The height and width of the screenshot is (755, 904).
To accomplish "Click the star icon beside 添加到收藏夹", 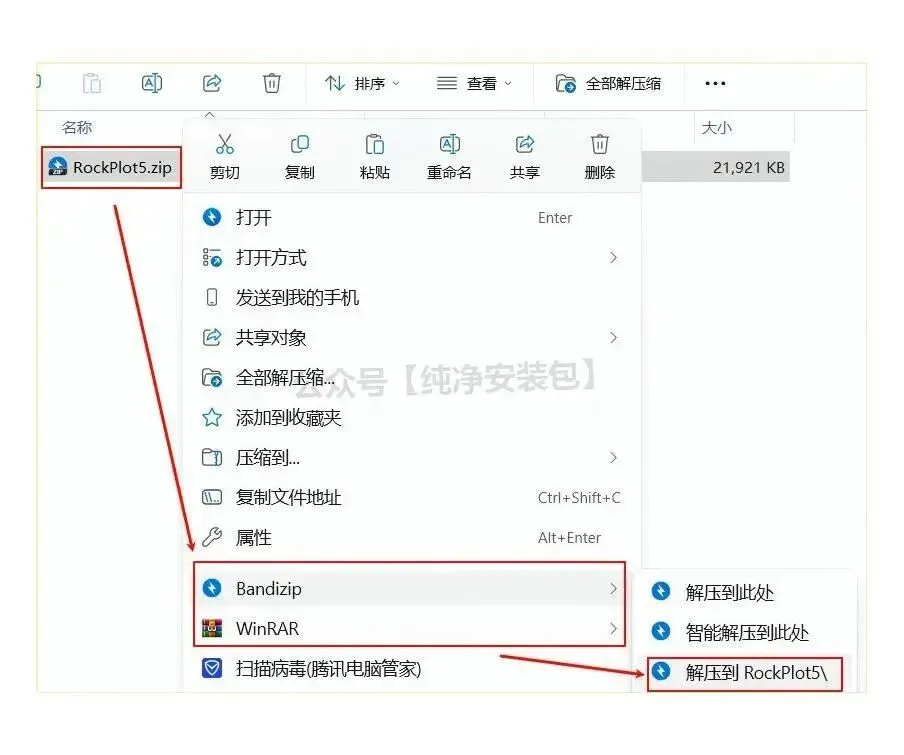I will pos(212,417).
